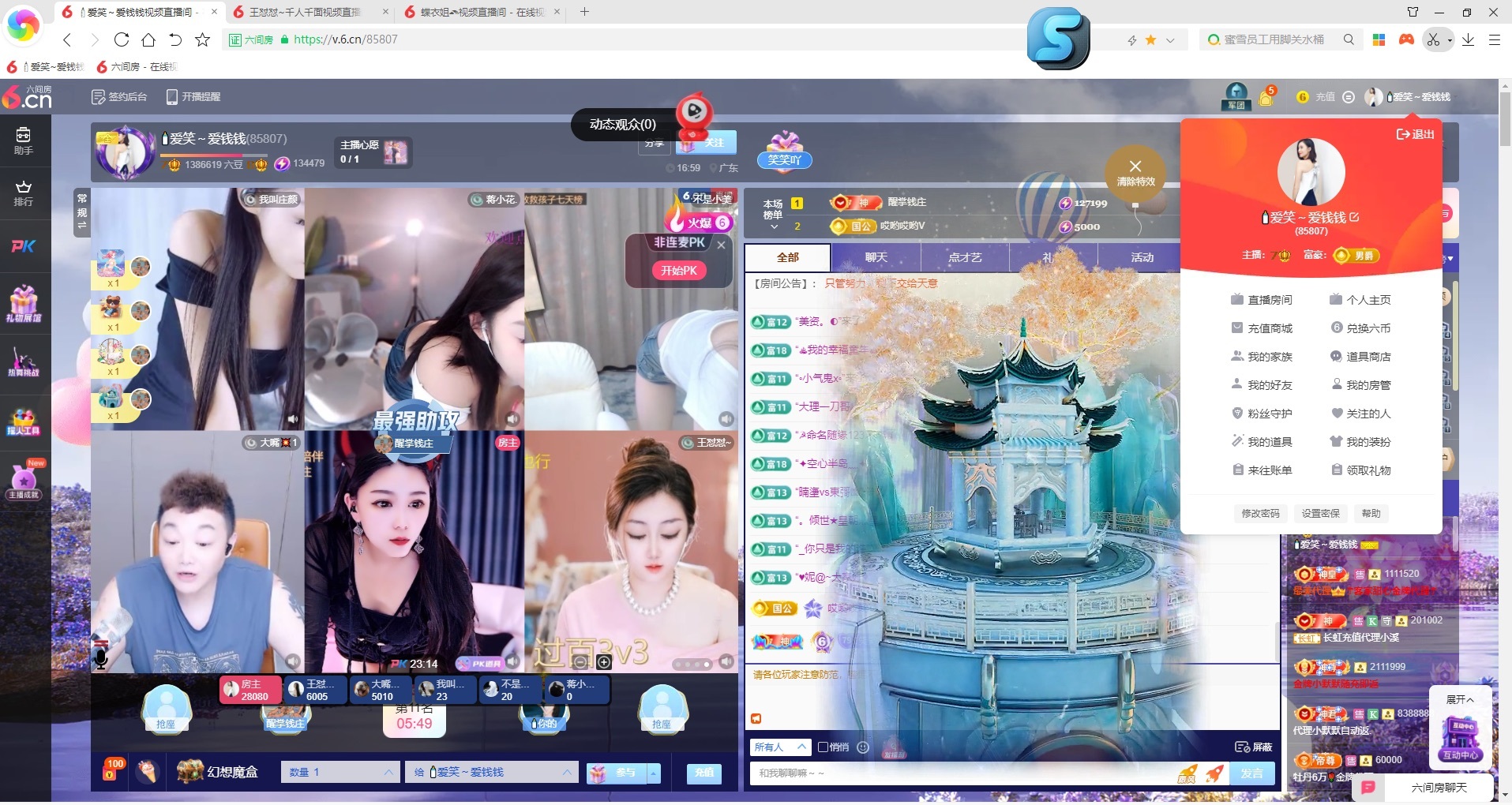Go to the browser home page

pos(148,39)
